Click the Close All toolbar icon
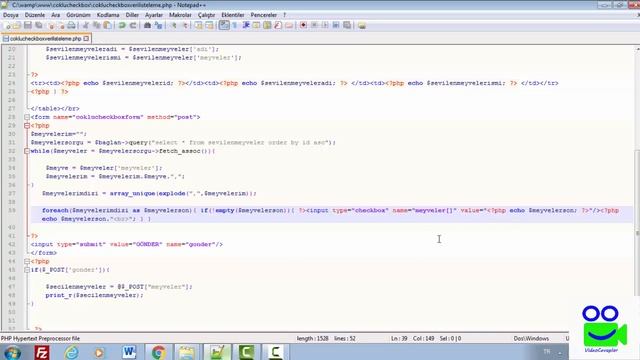640x360 pixels. click(x=61, y=25)
